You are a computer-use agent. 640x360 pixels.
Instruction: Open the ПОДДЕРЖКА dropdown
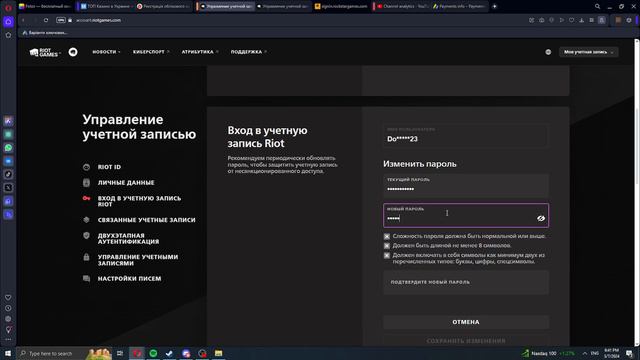249,52
